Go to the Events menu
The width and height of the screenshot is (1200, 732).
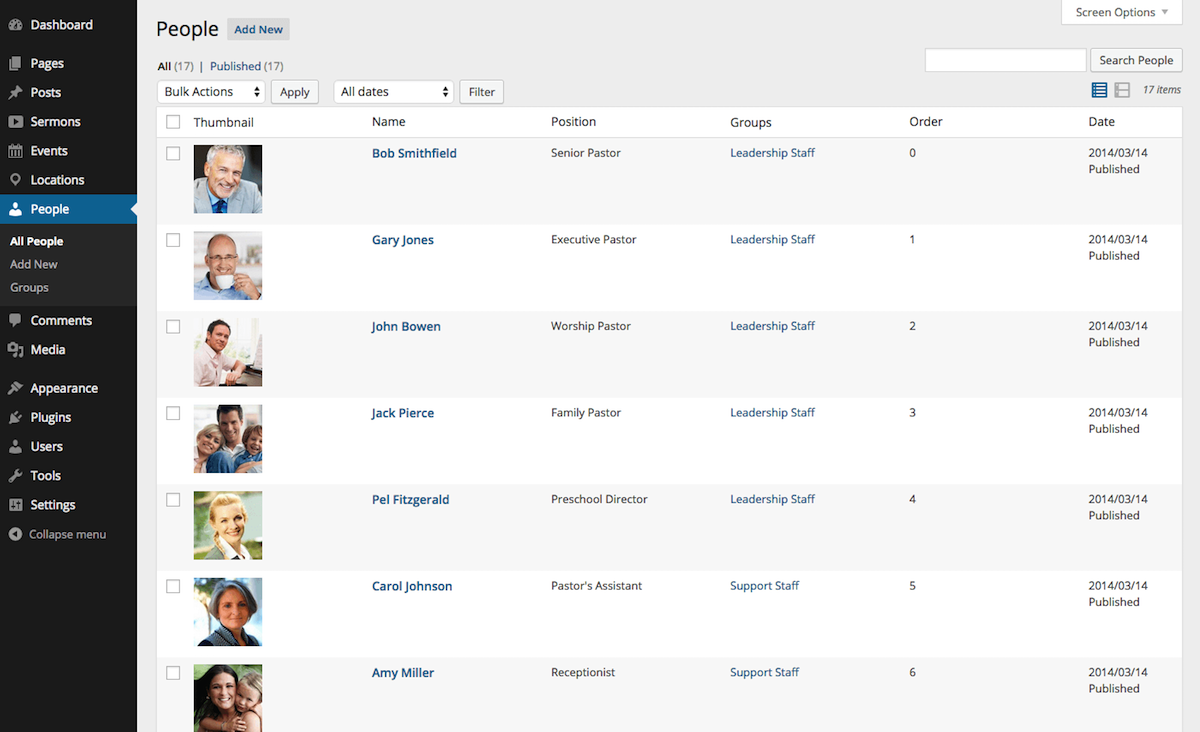pos(68,151)
